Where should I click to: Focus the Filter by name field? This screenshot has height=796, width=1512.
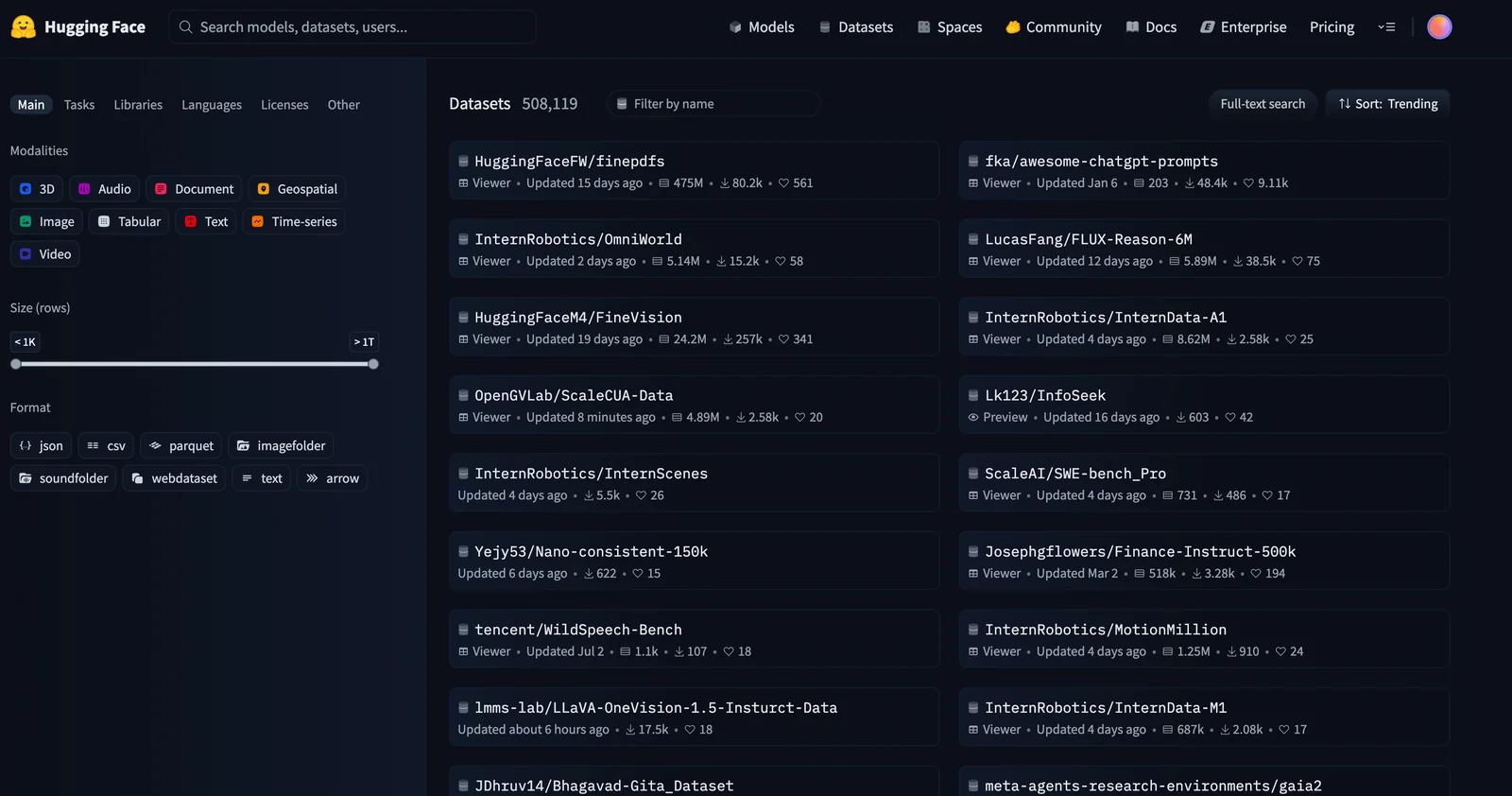[x=713, y=104]
